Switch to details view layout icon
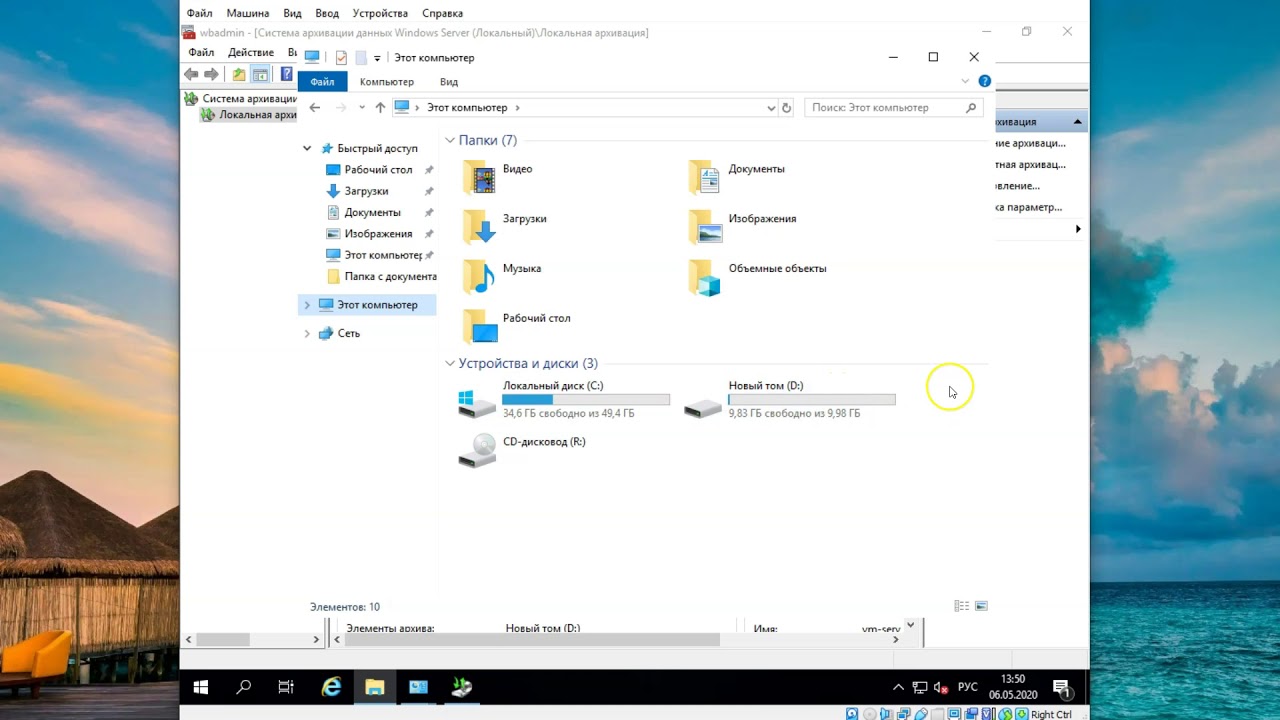 961,606
